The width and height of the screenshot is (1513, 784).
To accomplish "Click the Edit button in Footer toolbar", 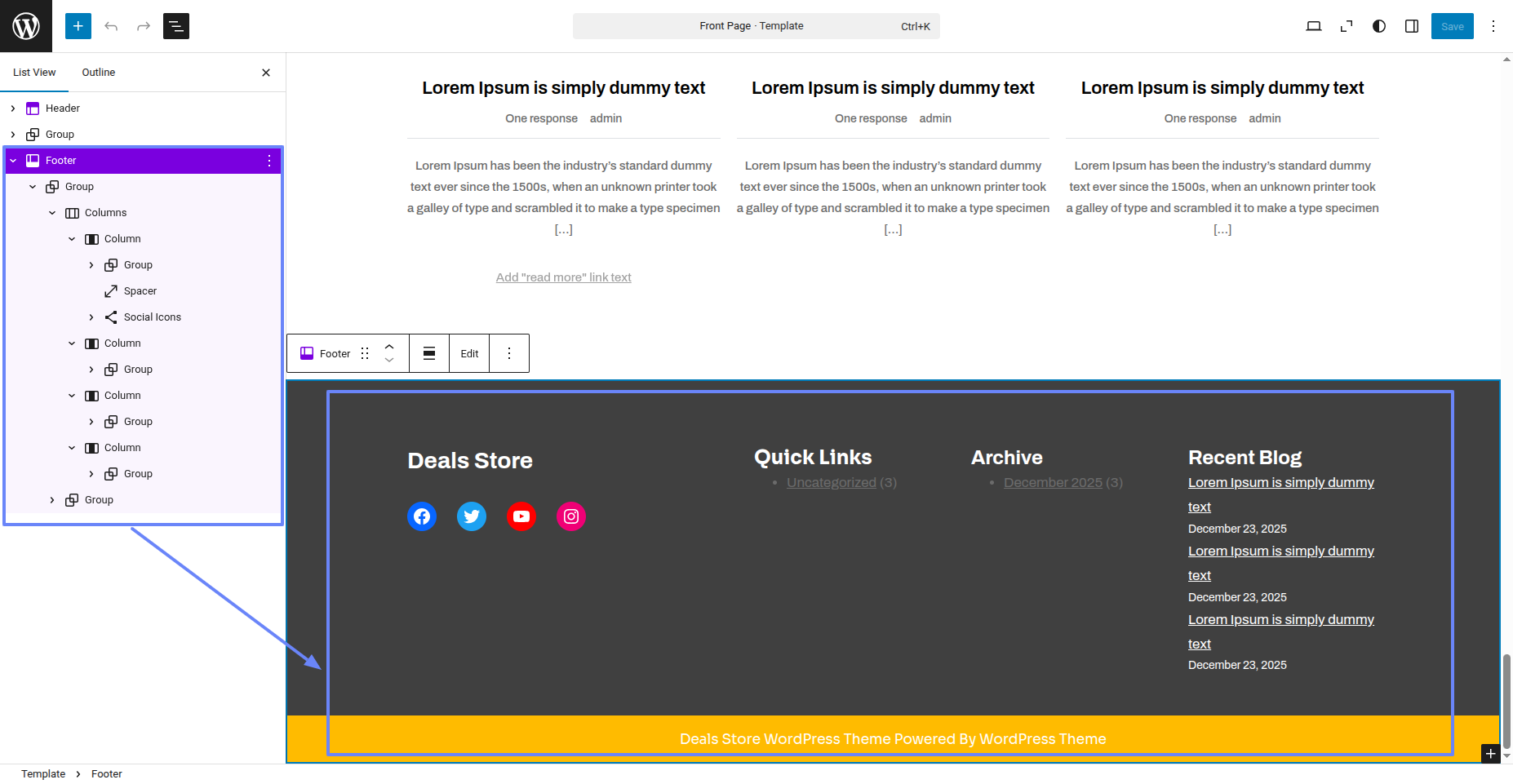I will point(469,353).
